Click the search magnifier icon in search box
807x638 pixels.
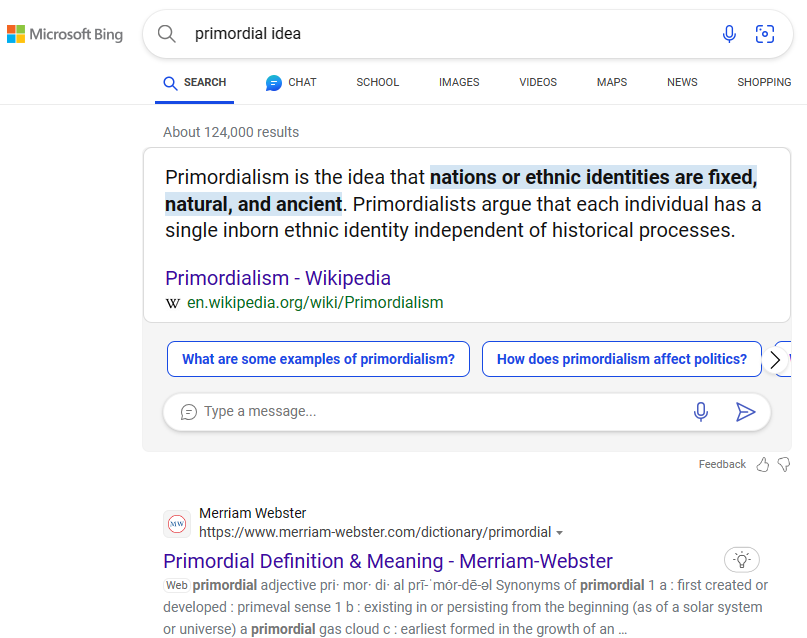[167, 34]
